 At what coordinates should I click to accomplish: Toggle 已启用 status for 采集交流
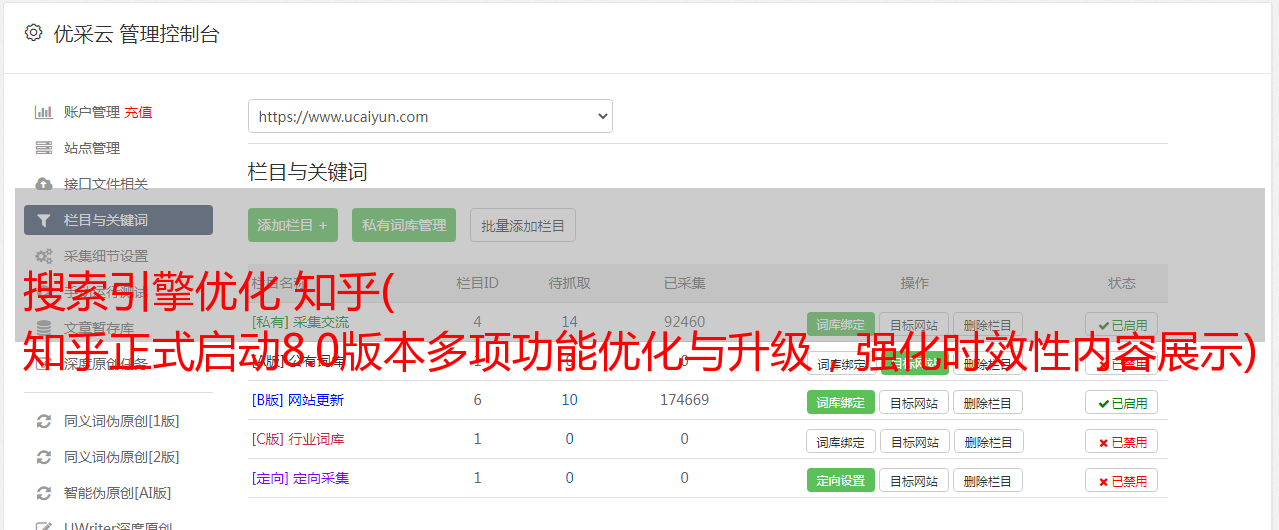pos(1122,324)
